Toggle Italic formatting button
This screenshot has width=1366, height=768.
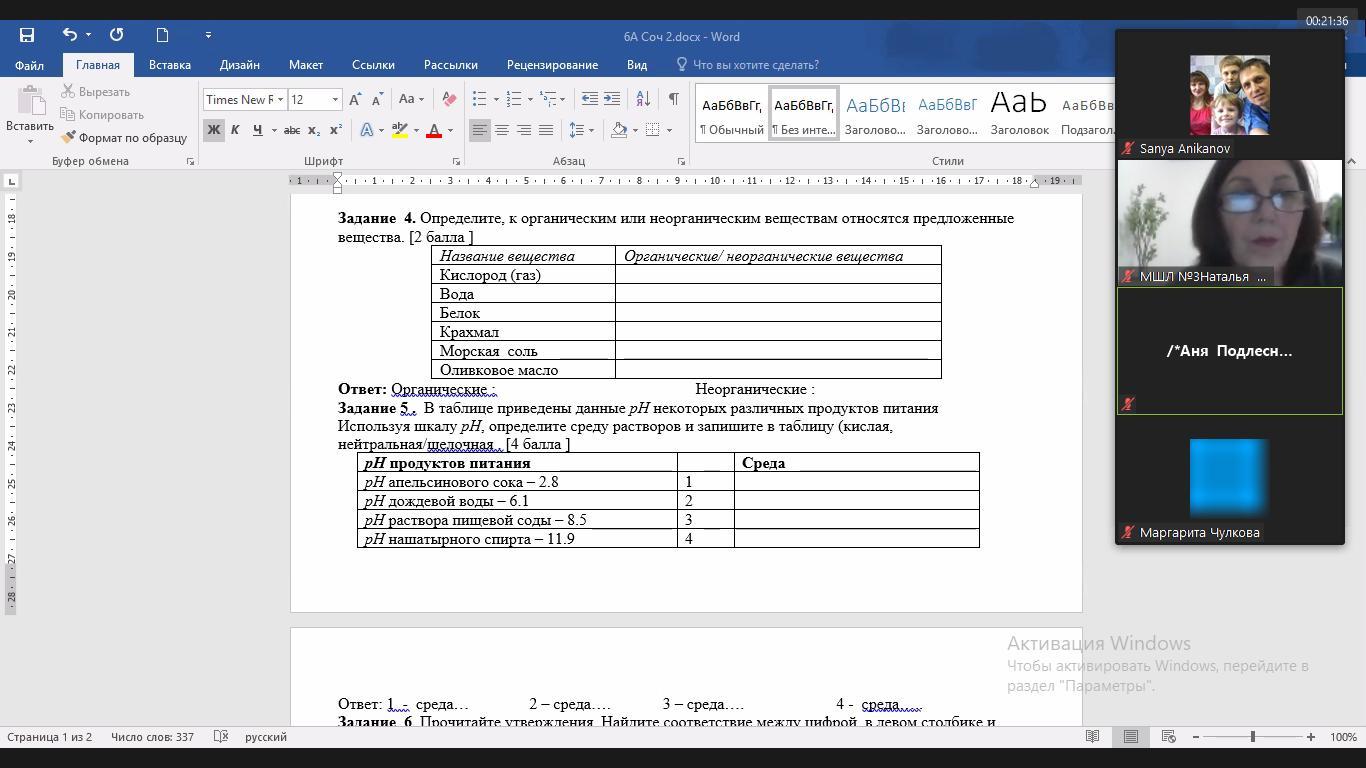pos(235,130)
